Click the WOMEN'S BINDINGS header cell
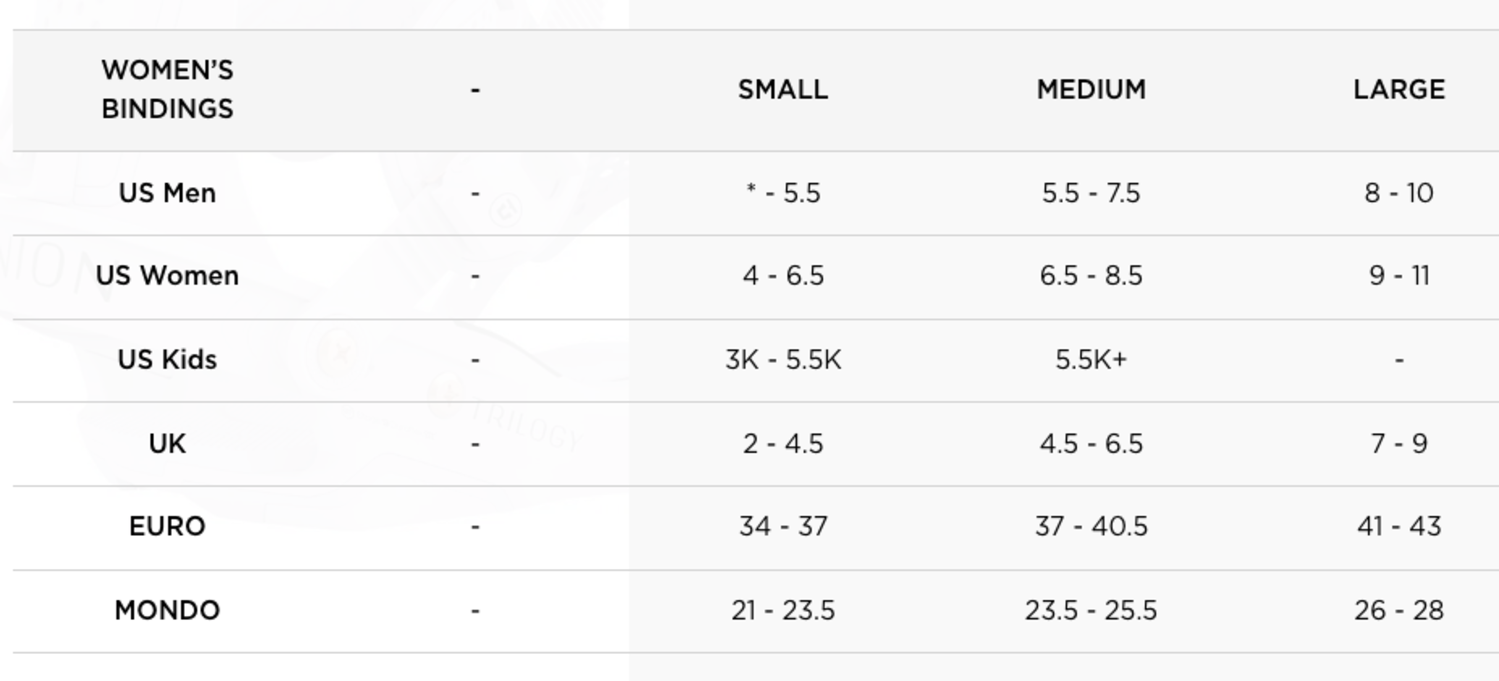 point(167,90)
